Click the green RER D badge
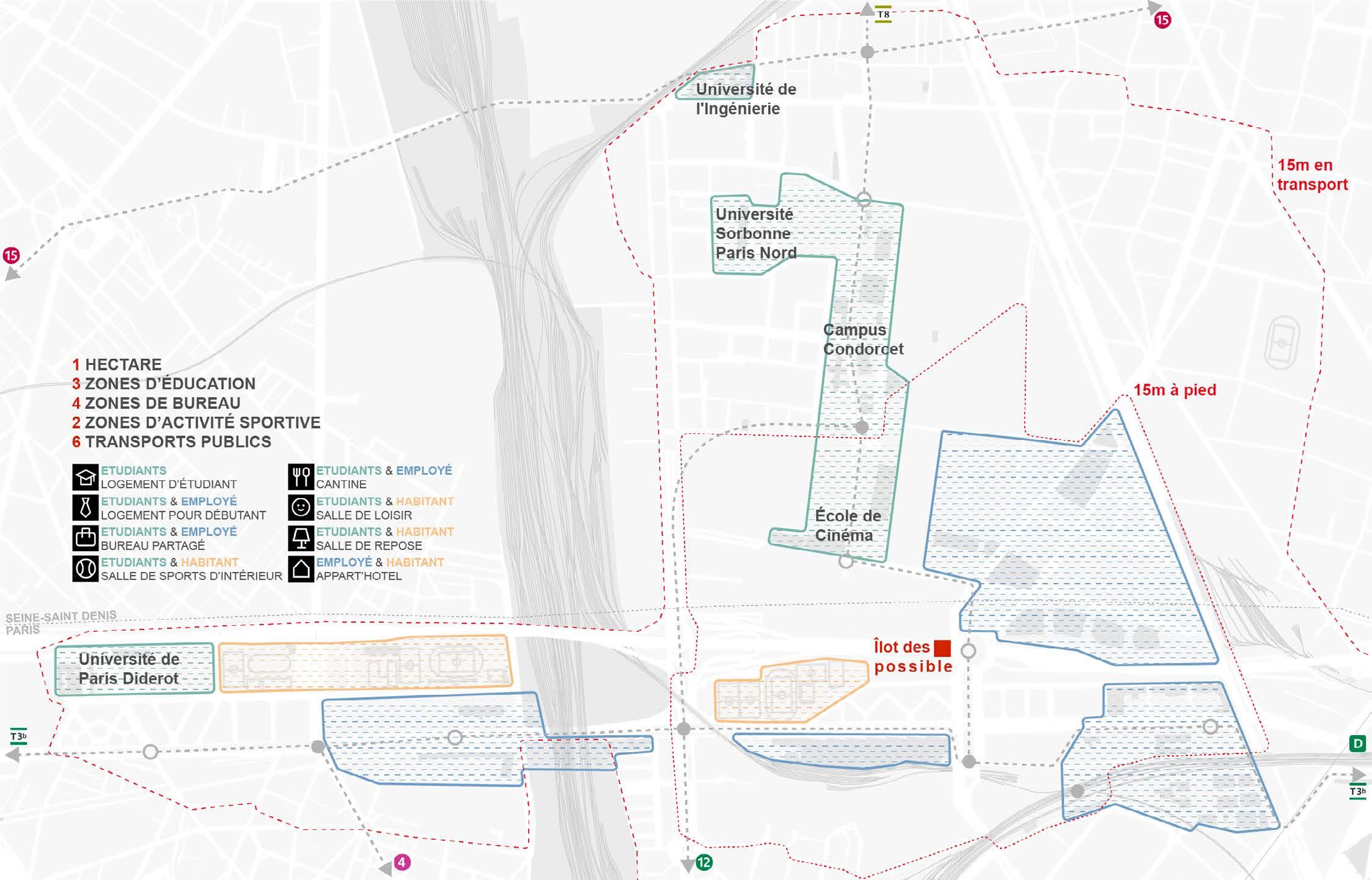The width and height of the screenshot is (1372, 880). pyautogui.click(x=1357, y=744)
